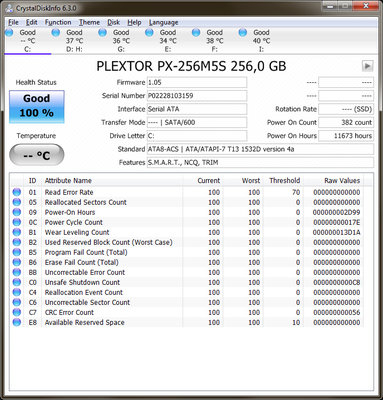
Task: Click the Serial Number field
Action: pyautogui.click(x=197, y=96)
